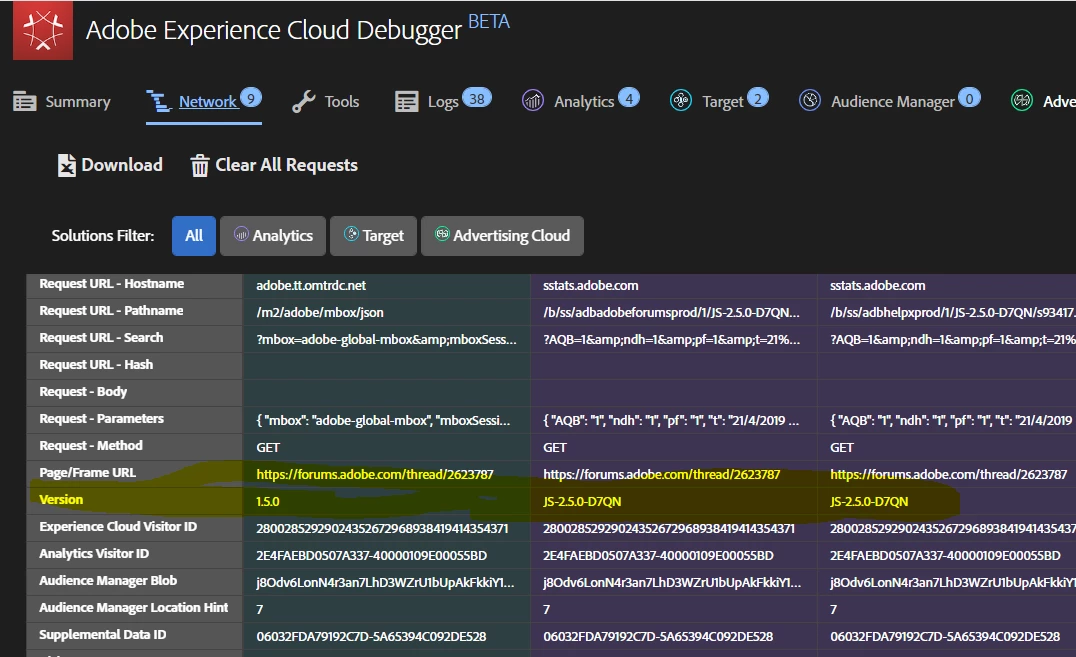The image size is (1076, 657).
Task: Open the Network tab
Action: (x=207, y=102)
